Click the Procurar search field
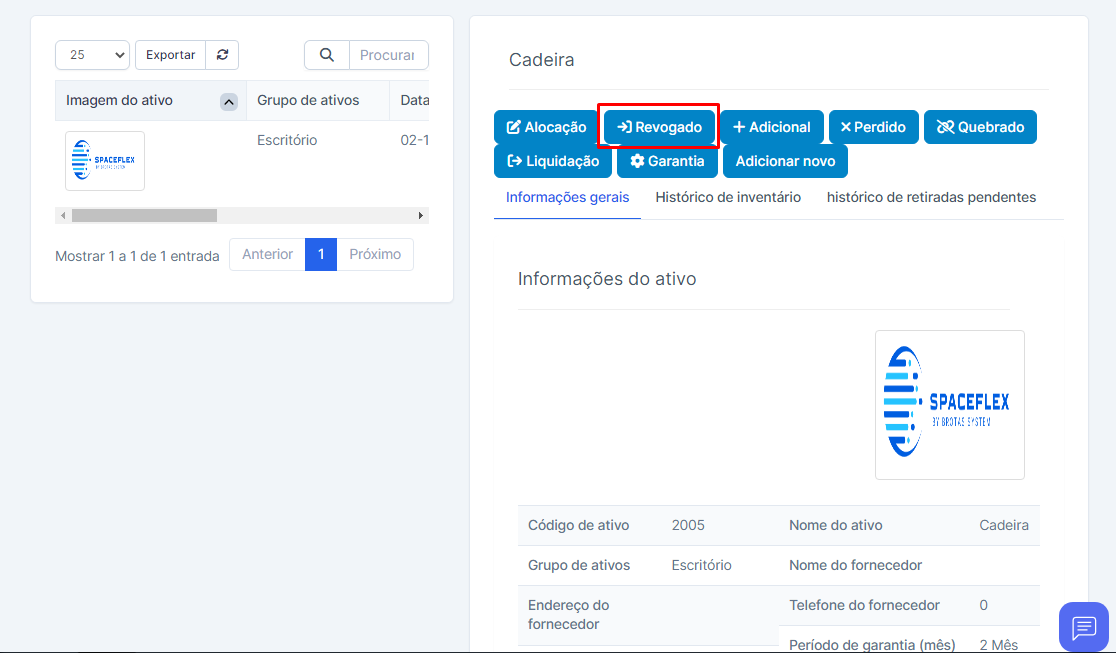Viewport: 1116px width, 653px height. coord(388,55)
